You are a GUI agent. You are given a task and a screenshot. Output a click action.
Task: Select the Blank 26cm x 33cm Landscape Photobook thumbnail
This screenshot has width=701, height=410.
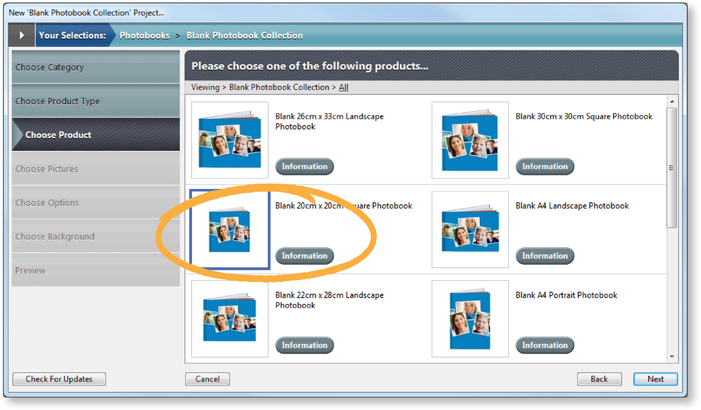pyautogui.click(x=230, y=140)
